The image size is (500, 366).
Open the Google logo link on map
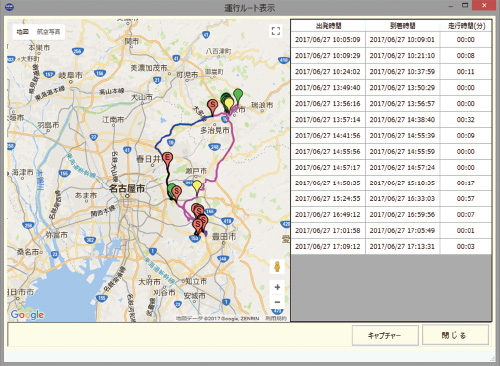click(x=27, y=314)
